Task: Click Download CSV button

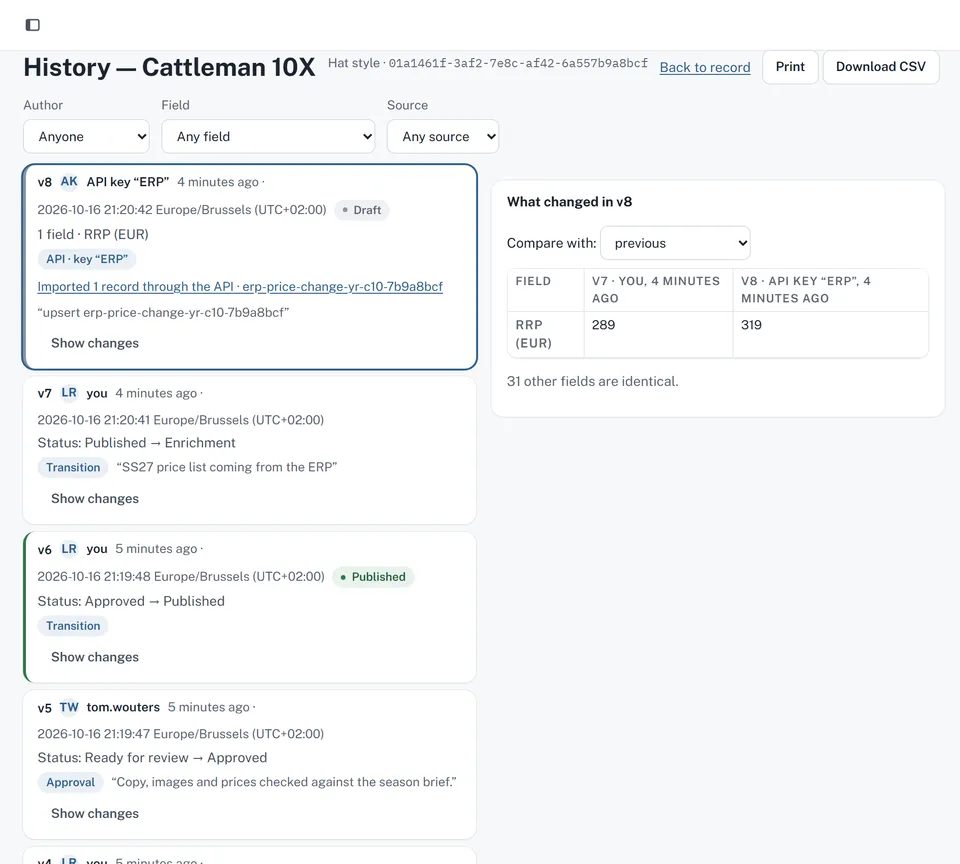Action: 880,67
